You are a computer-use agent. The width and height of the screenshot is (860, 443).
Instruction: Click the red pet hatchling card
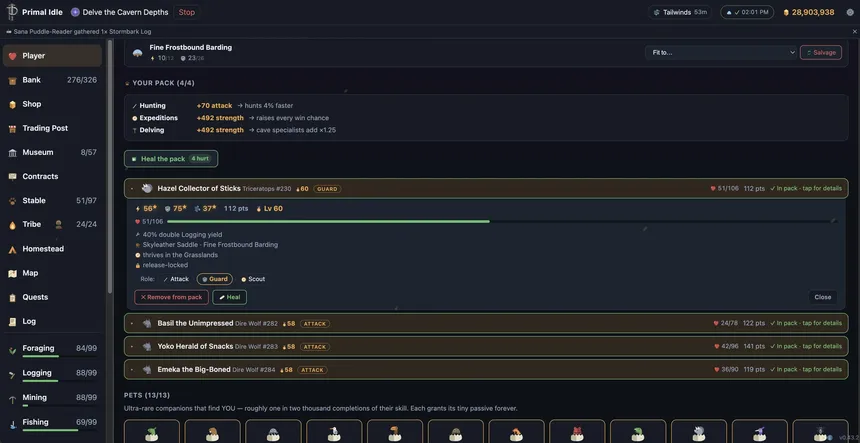577,431
